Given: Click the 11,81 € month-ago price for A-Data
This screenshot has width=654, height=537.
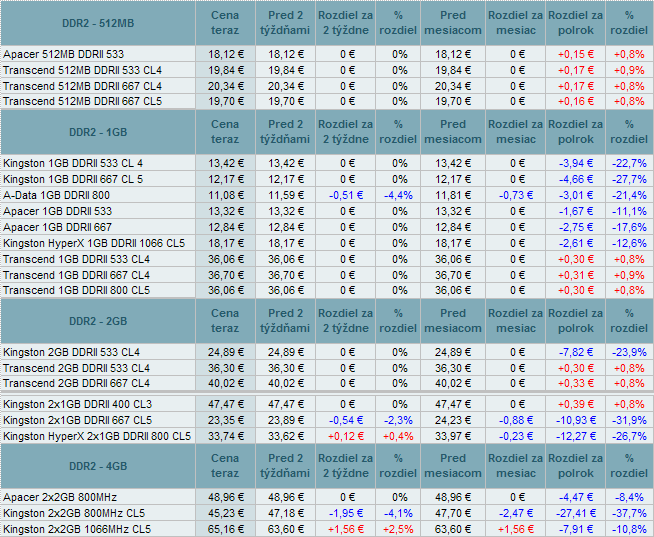Looking at the screenshot, I should pos(453,195).
